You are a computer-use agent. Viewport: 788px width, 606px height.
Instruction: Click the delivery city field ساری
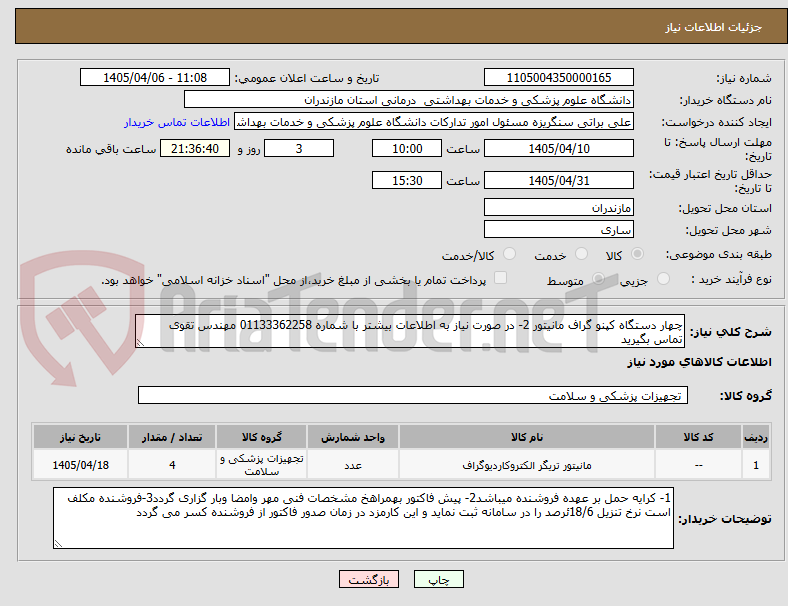[x=559, y=229]
